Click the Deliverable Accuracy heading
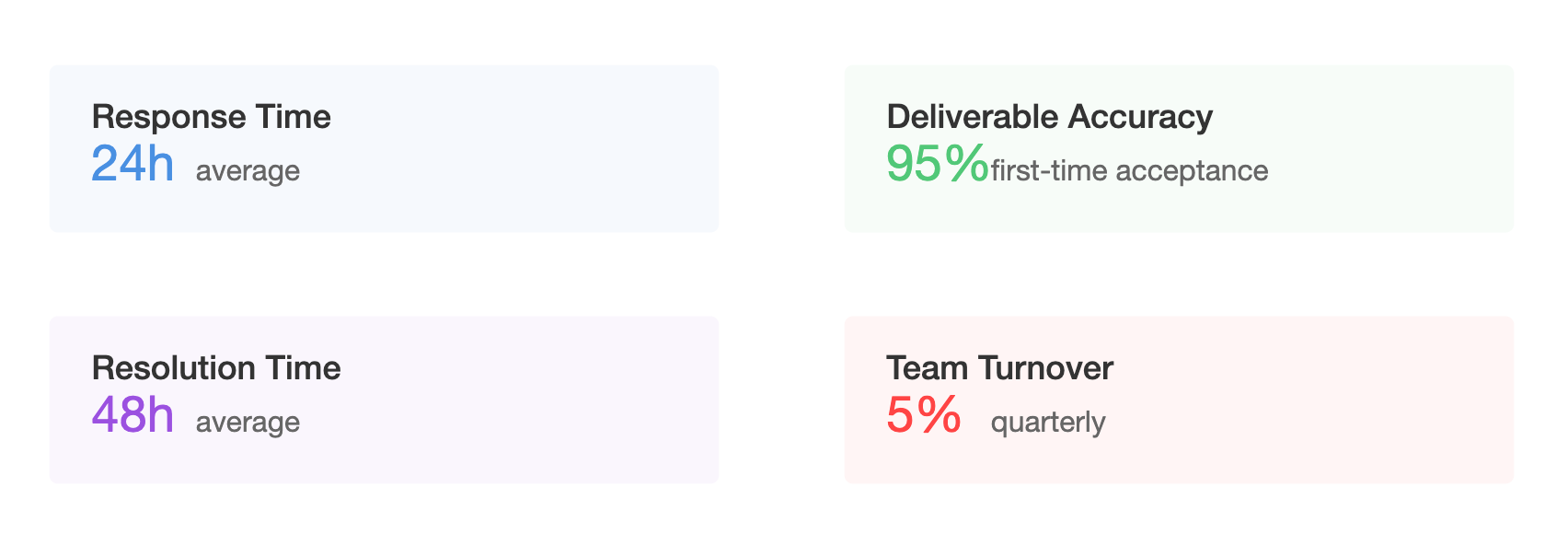Viewport: 1568px width, 545px height. [x=1049, y=117]
